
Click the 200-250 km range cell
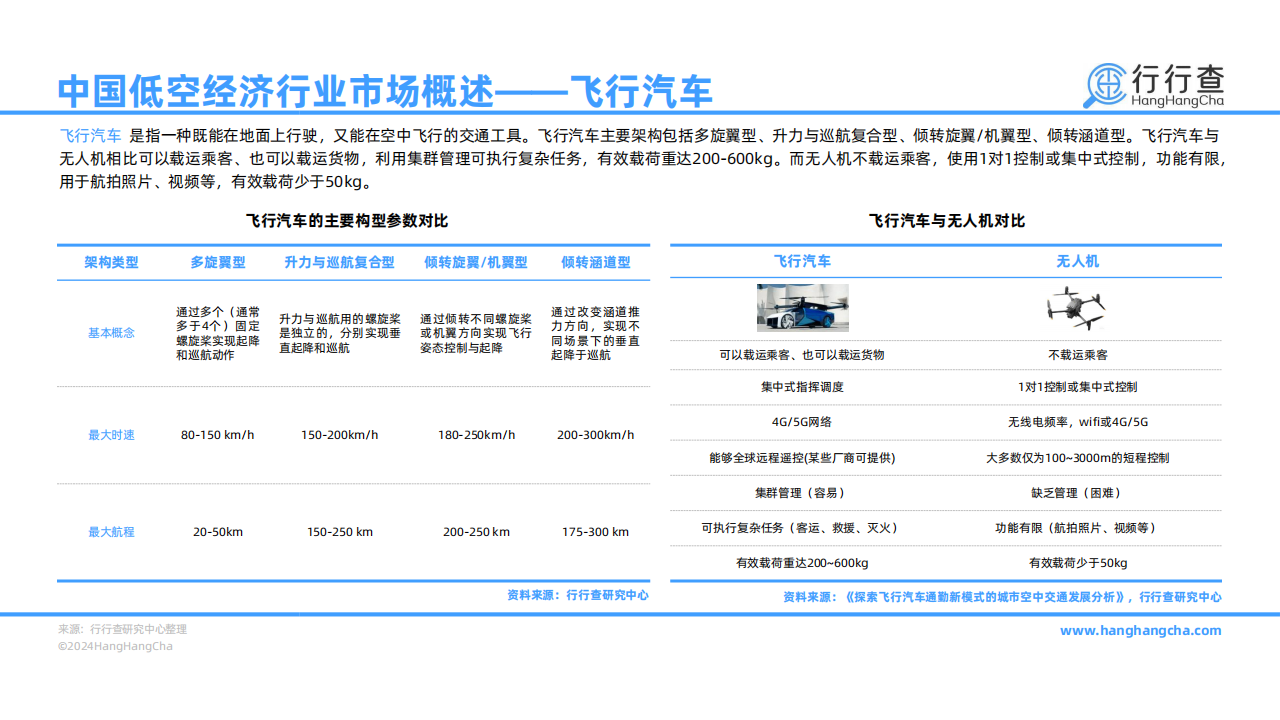click(x=477, y=532)
